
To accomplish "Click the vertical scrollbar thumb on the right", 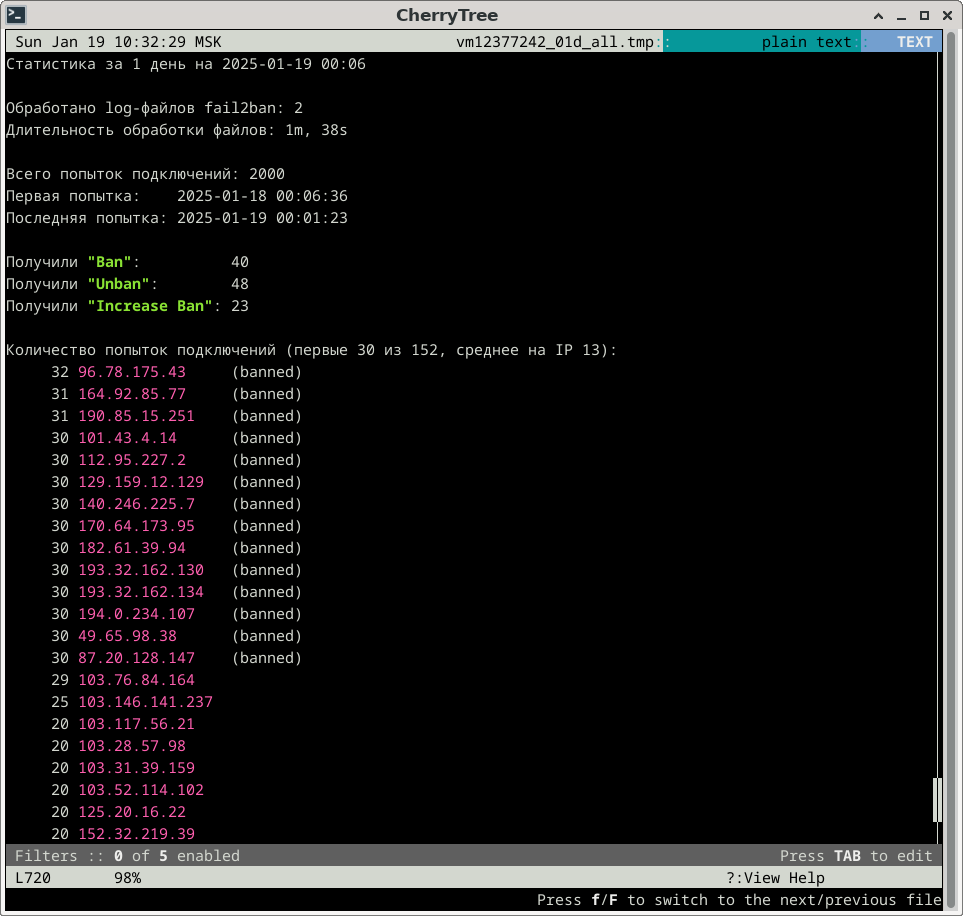I will click(937, 799).
